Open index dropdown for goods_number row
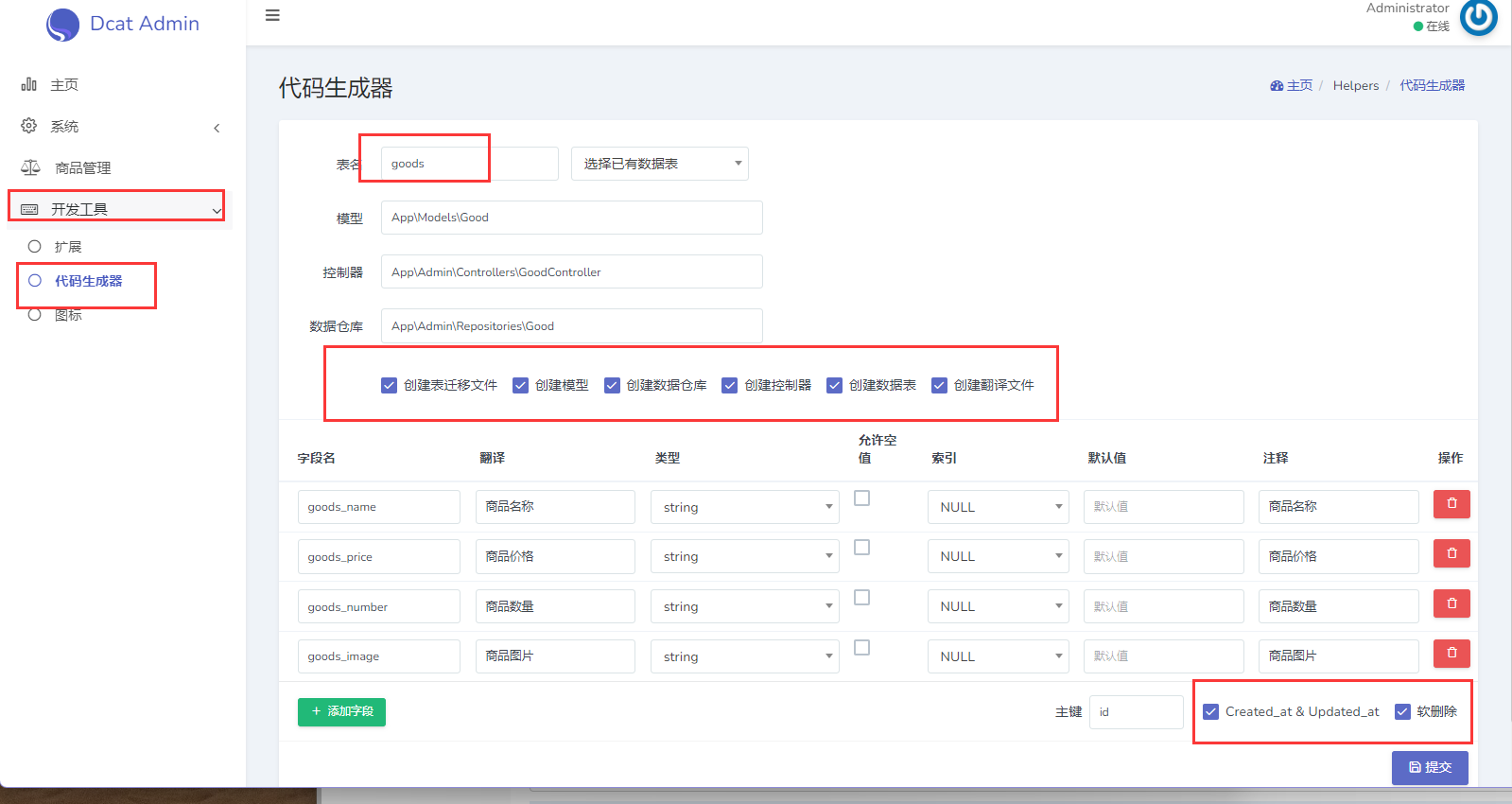 pyautogui.click(x=999, y=606)
